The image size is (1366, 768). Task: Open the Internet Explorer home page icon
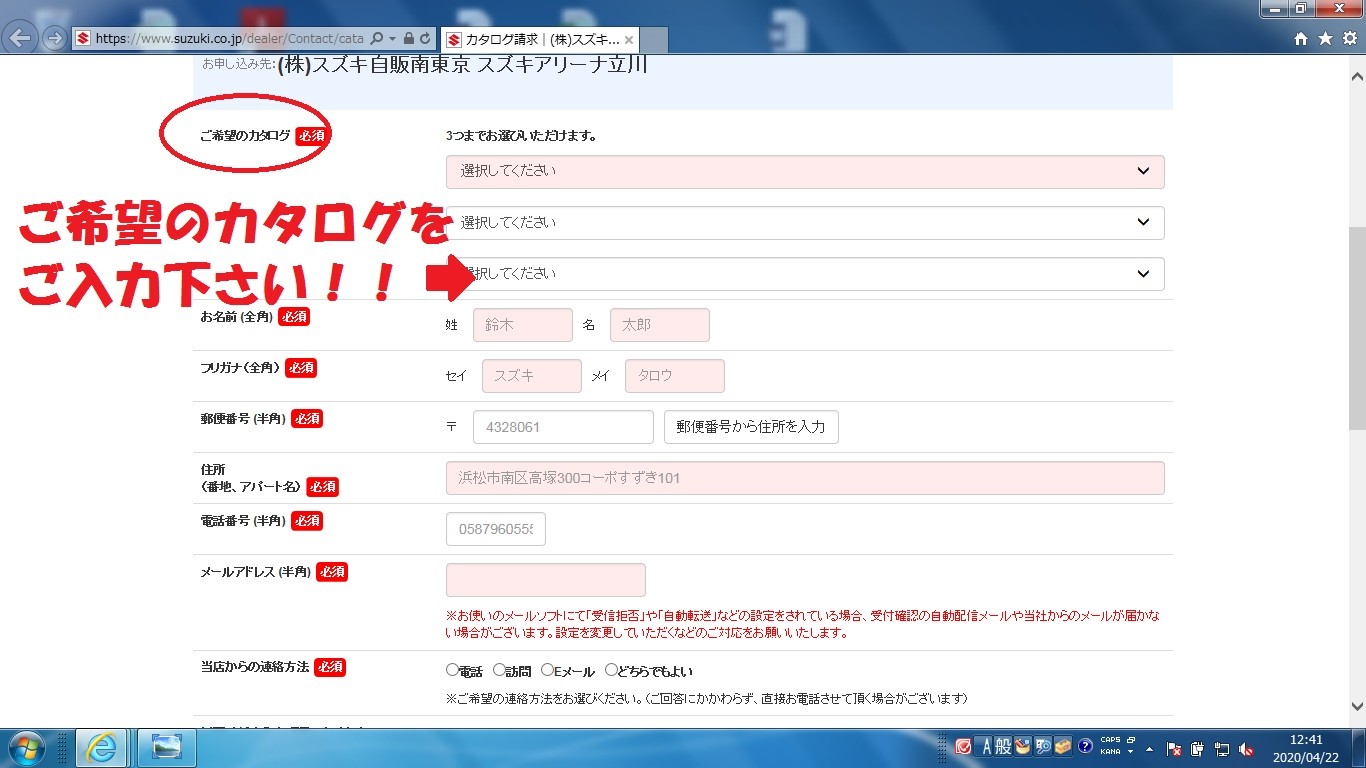(1301, 39)
